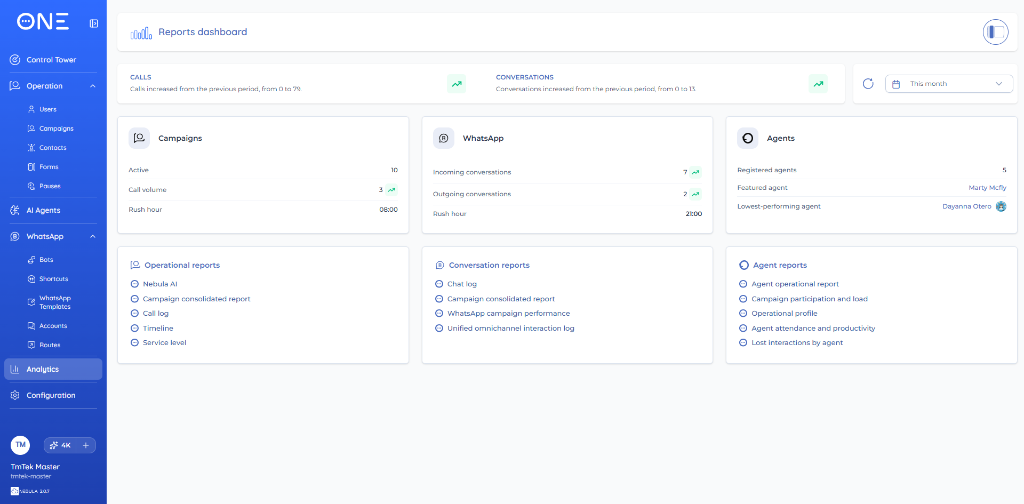Click Dayanna Otero's avatar image
This screenshot has width=1024, height=504.
pyautogui.click(x=1001, y=206)
